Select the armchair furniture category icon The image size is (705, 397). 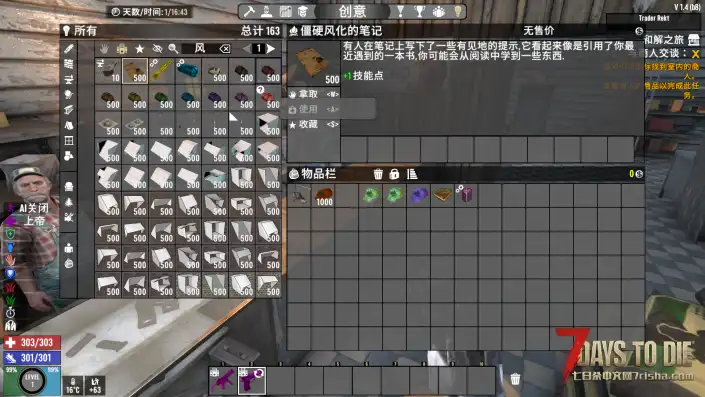tap(69, 187)
